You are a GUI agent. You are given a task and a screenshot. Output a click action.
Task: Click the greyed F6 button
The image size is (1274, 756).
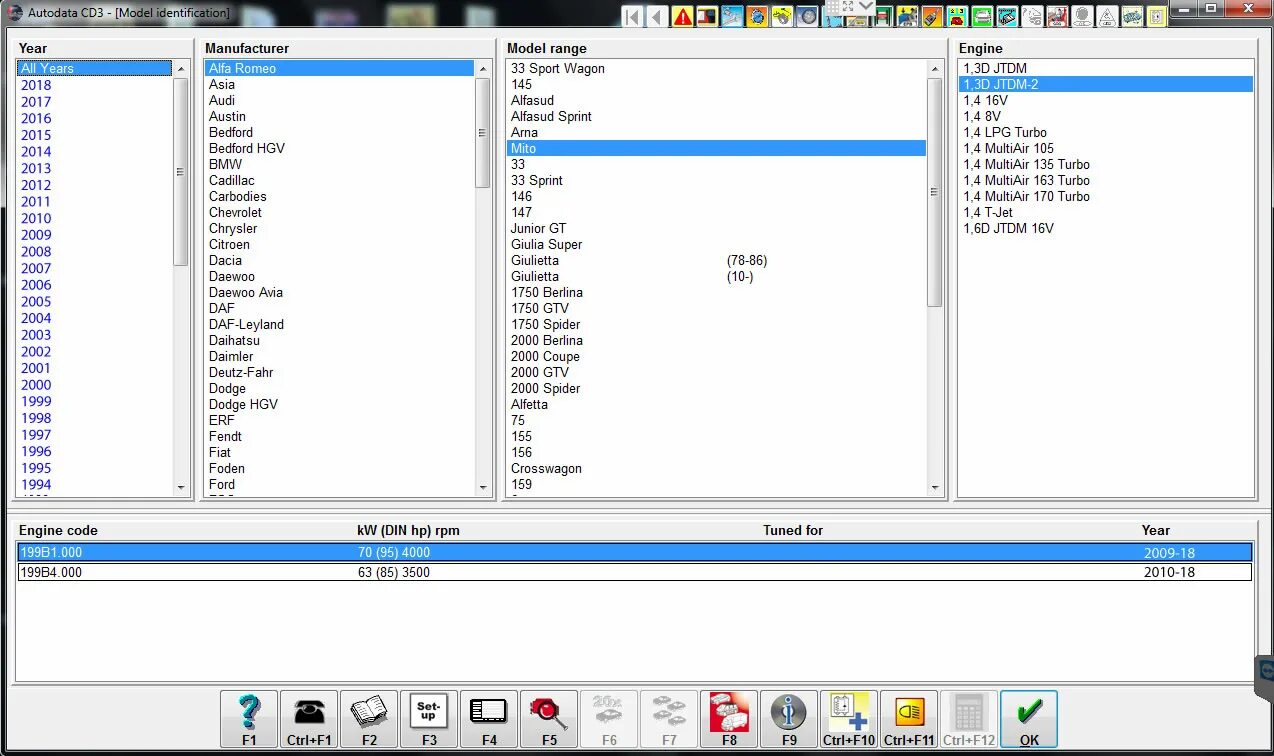pyautogui.click(x=609, y=719)
